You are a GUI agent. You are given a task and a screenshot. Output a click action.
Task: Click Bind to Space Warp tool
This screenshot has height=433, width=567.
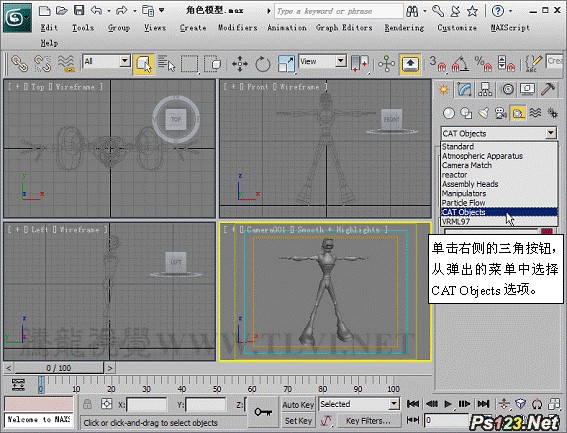point(66,63)
